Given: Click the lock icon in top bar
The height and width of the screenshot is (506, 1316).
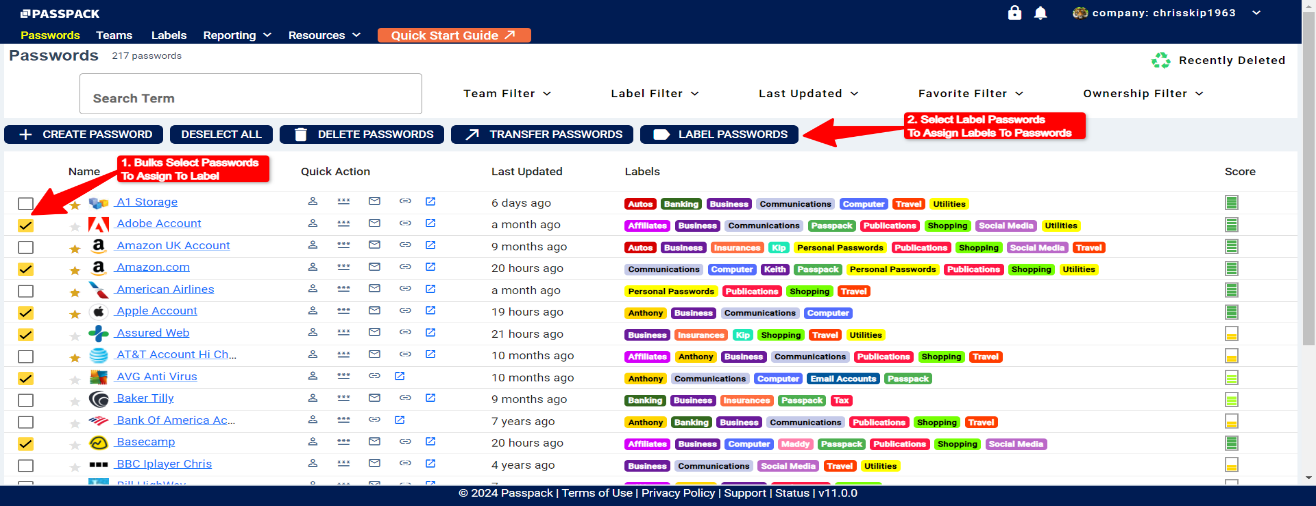Looking at the screenshot, I should (1015, 13).
